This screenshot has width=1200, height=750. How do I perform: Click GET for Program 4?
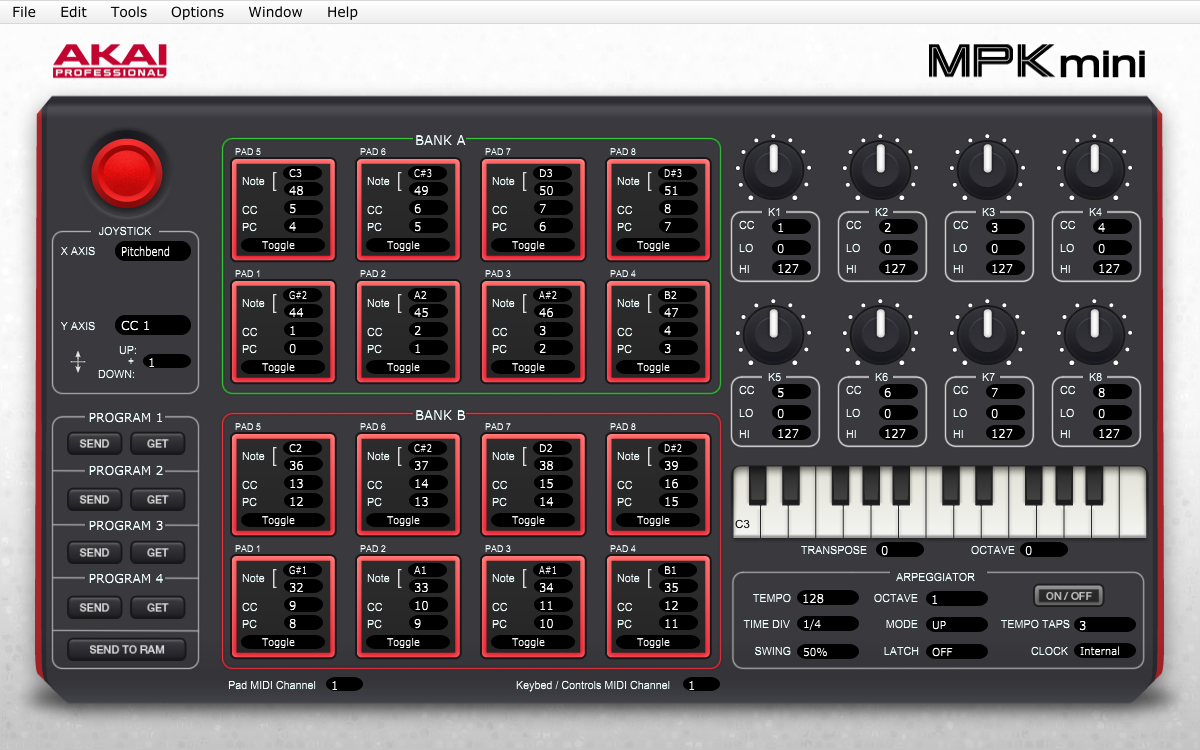coord(158,607)
